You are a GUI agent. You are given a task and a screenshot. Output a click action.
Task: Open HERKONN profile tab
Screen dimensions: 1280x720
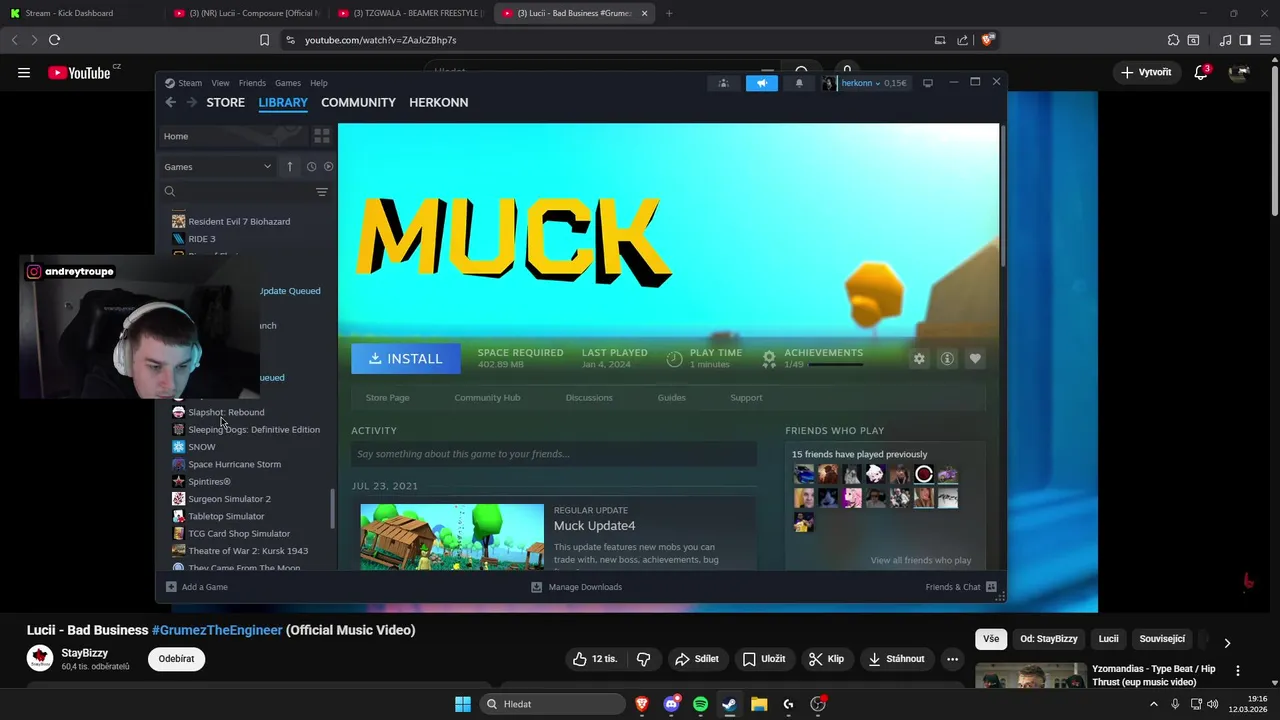coord(438,102)
